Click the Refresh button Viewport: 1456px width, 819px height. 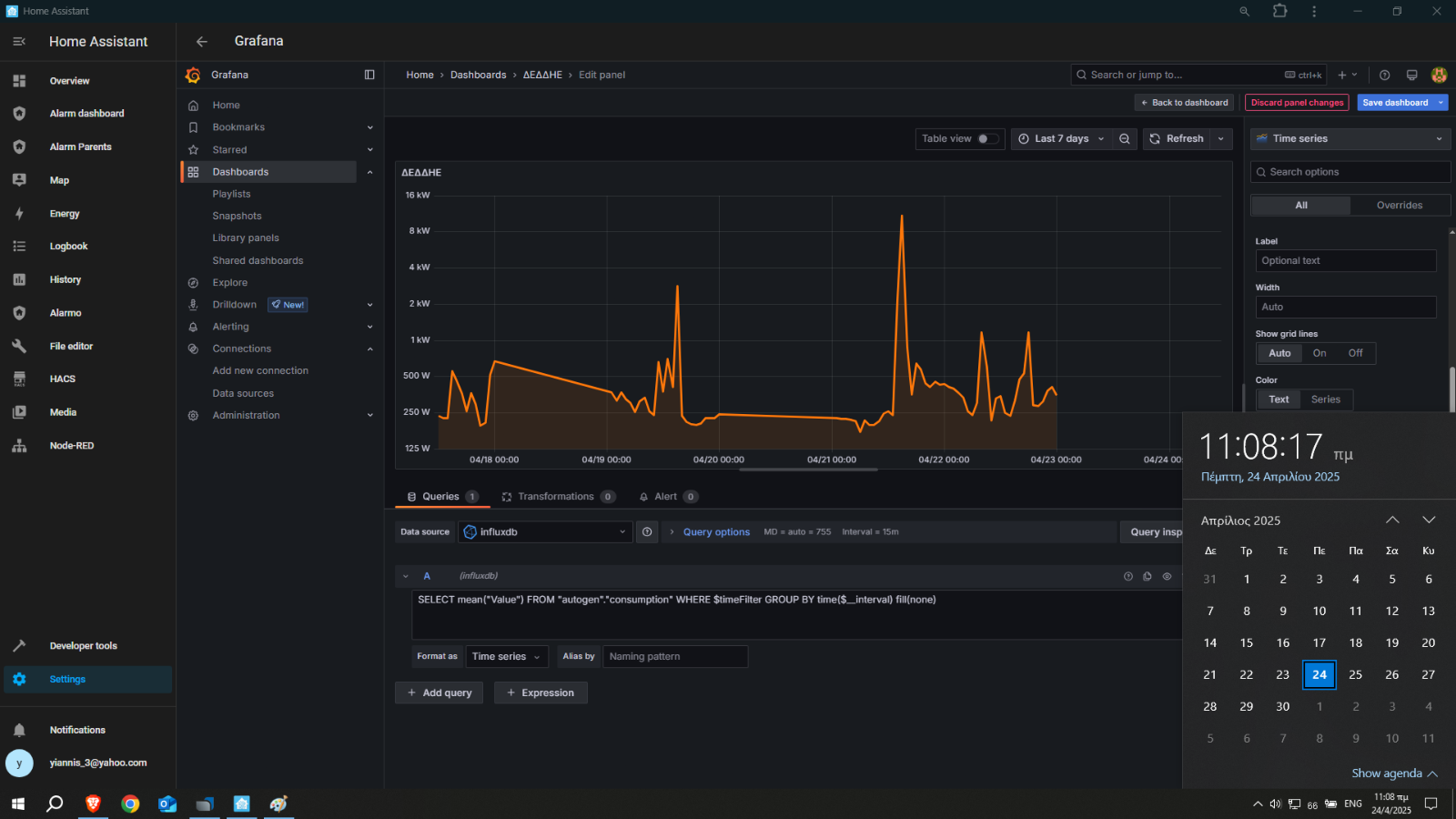[1177, 139]
